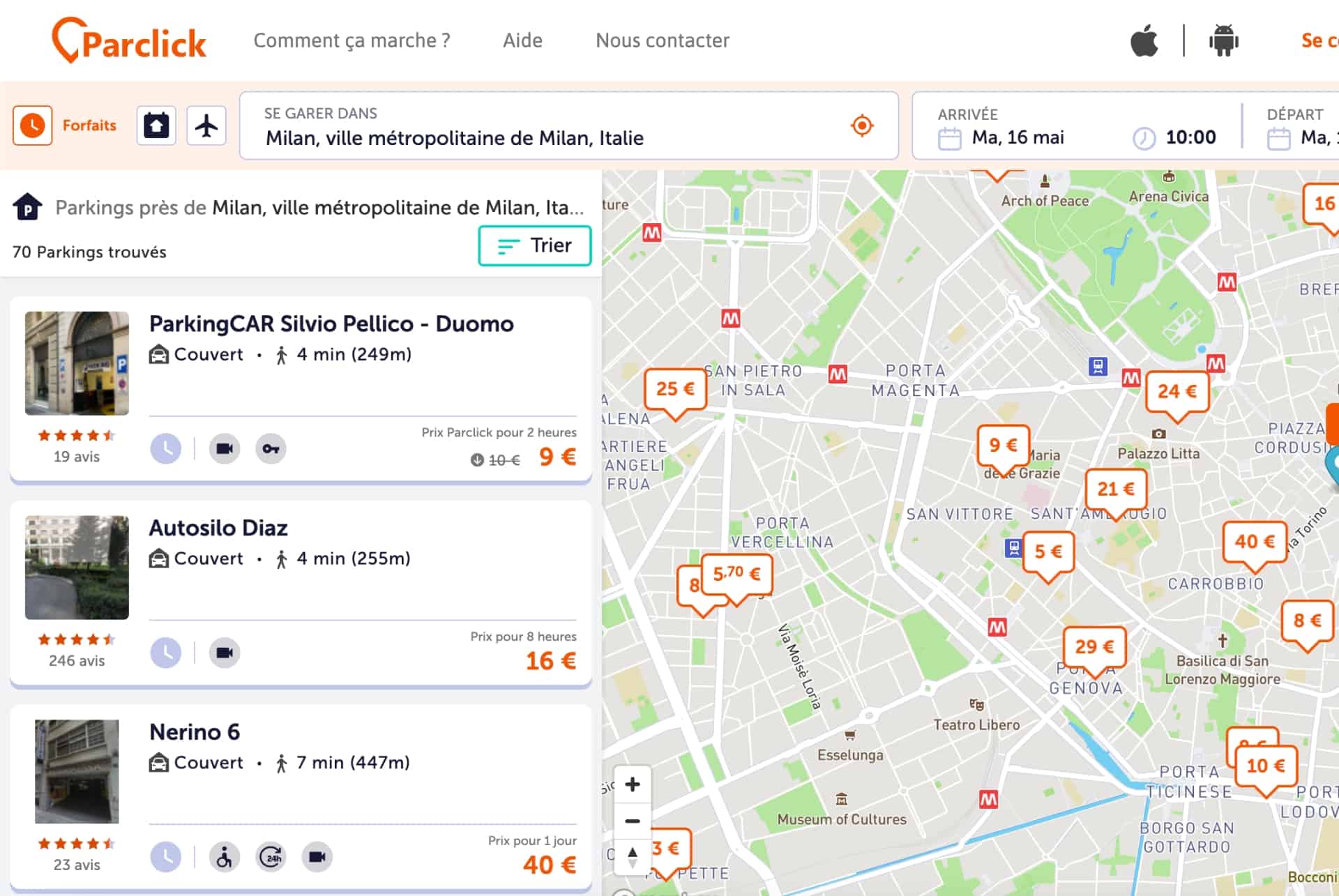
Task: Open Autosilo Diaz parking title
Action: (x=218, y=528)
